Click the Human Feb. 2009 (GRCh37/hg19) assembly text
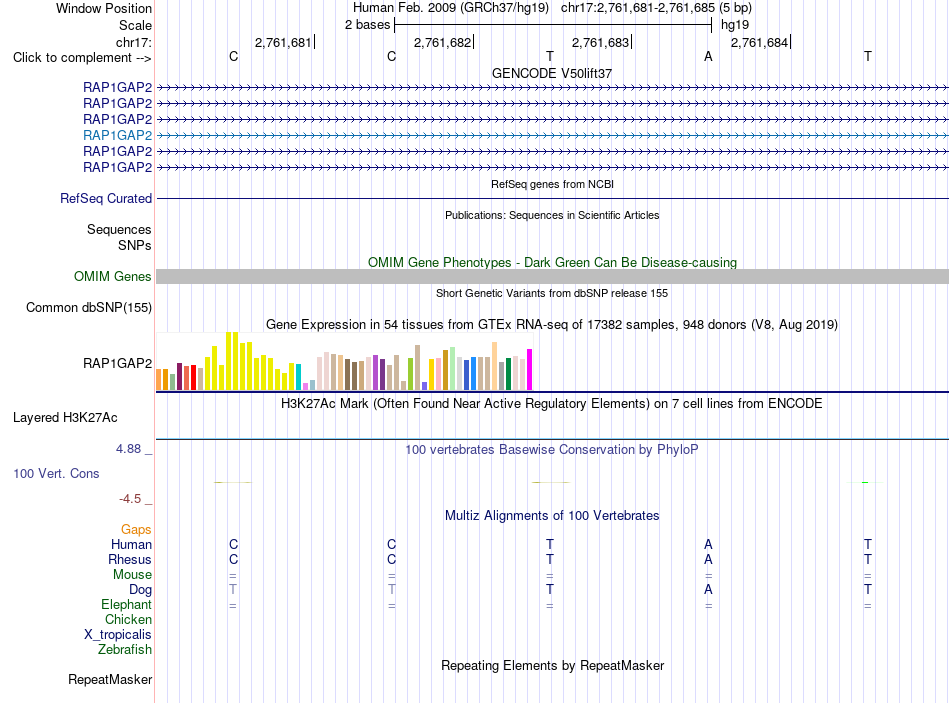 coord(451,8)
